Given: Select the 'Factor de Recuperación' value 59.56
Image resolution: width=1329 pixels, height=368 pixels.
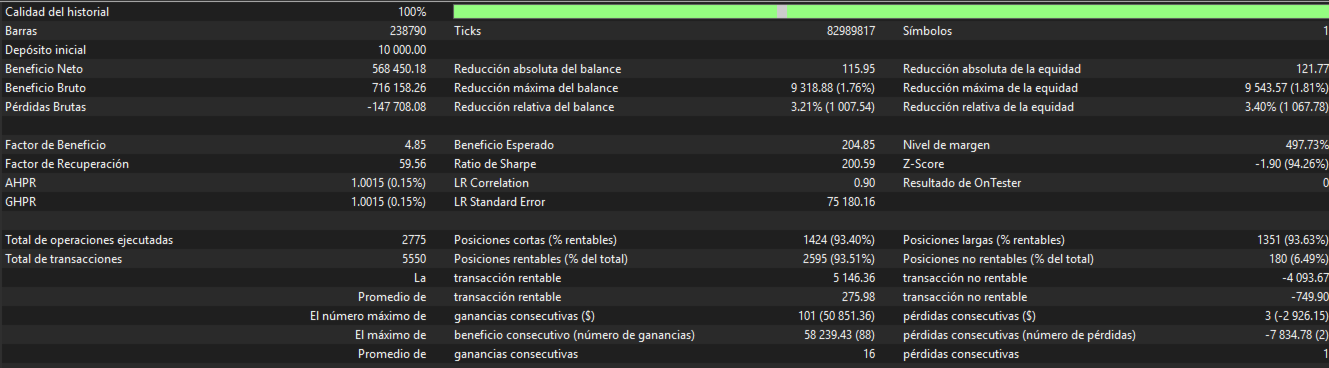Looking at the screenshot, I should click(x=412, y=164).
